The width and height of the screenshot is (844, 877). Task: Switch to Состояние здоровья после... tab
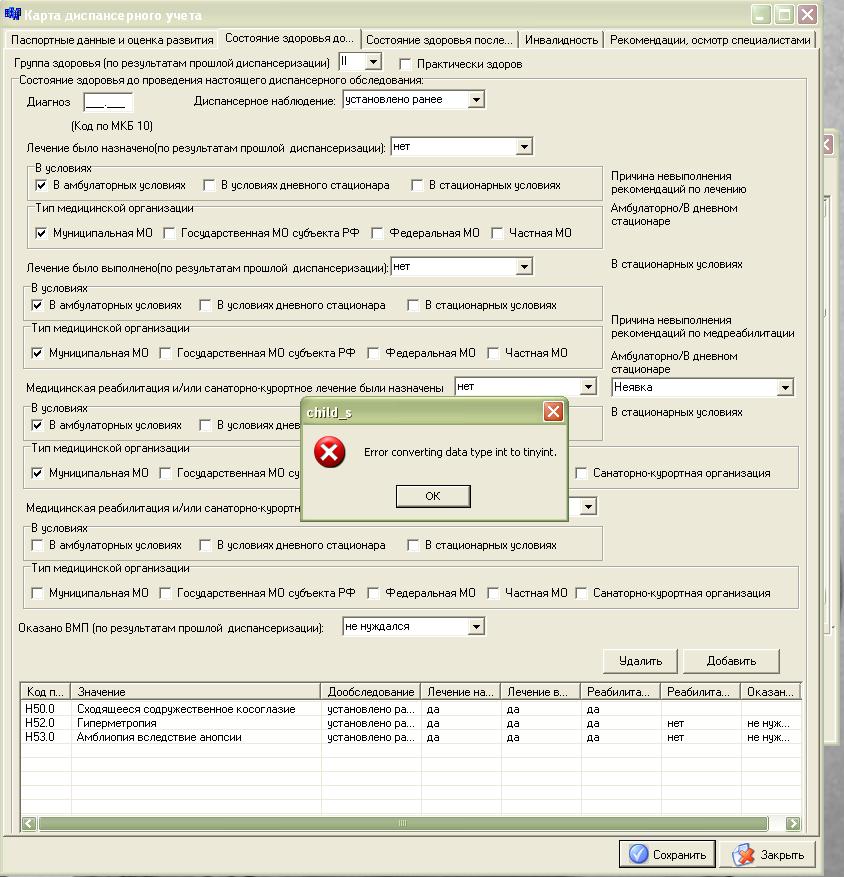click(x=439, y=40)
